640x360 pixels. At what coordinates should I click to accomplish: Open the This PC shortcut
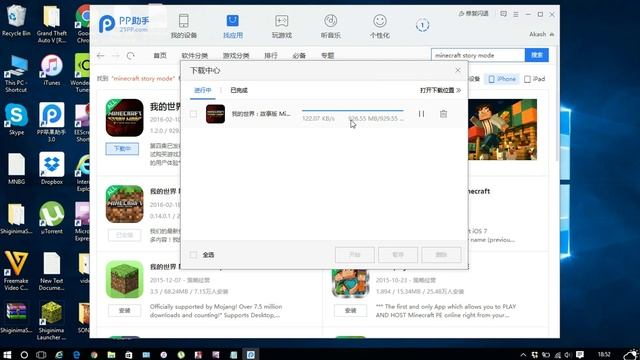[16, 73]
